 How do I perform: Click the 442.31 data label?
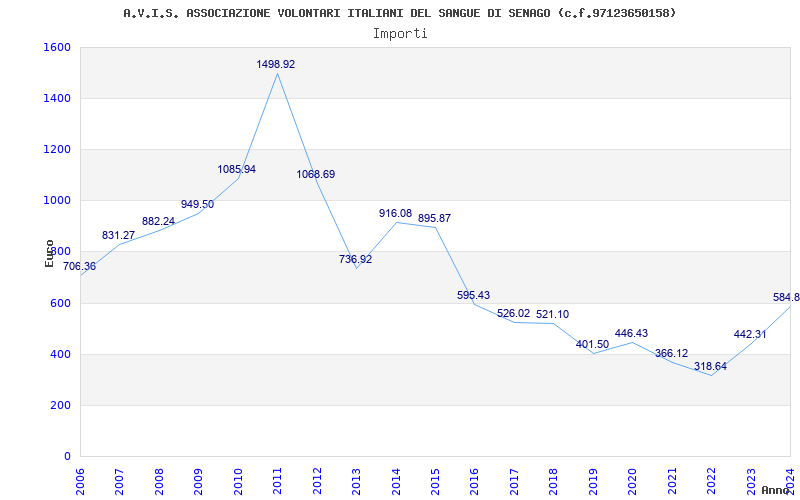coord(750,335)
